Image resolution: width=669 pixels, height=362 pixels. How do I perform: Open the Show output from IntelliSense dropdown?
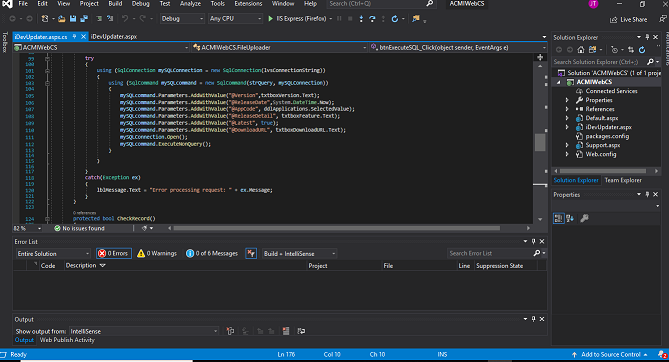(x=144, y=331)
